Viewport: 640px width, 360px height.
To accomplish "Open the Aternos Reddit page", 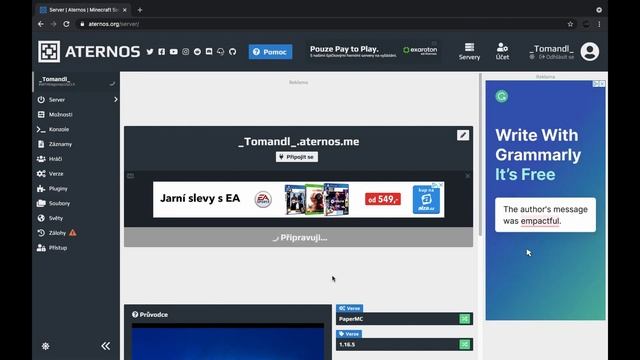I will click(197, 52).
